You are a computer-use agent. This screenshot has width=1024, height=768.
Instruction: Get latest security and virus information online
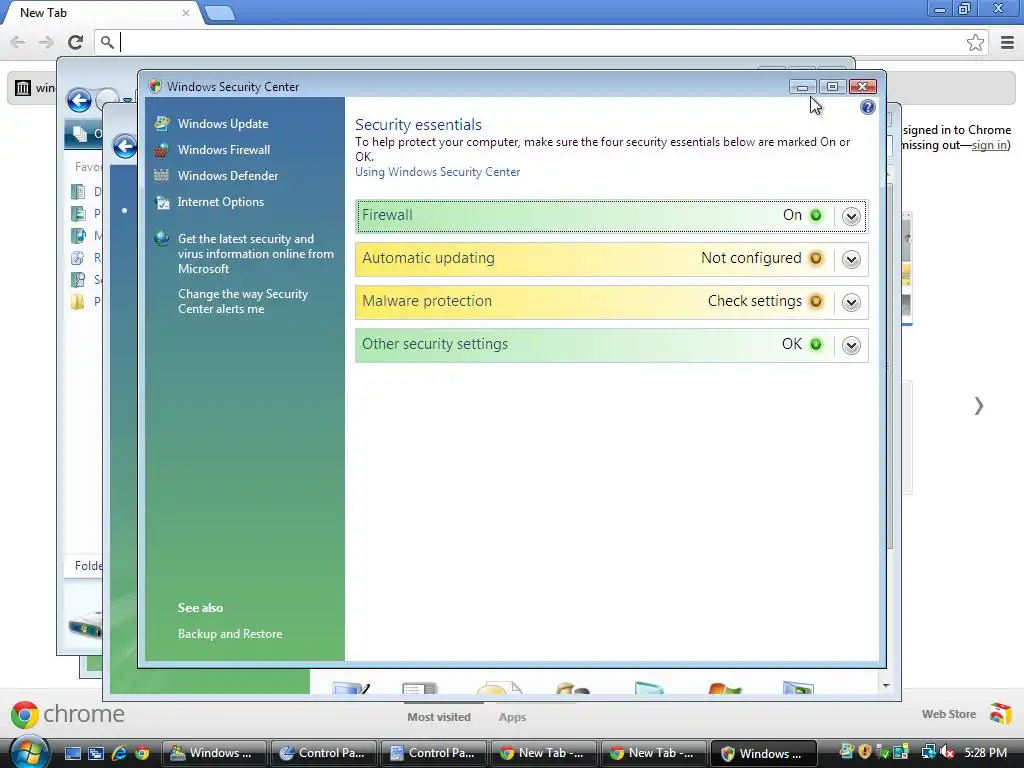pos(255,253)
